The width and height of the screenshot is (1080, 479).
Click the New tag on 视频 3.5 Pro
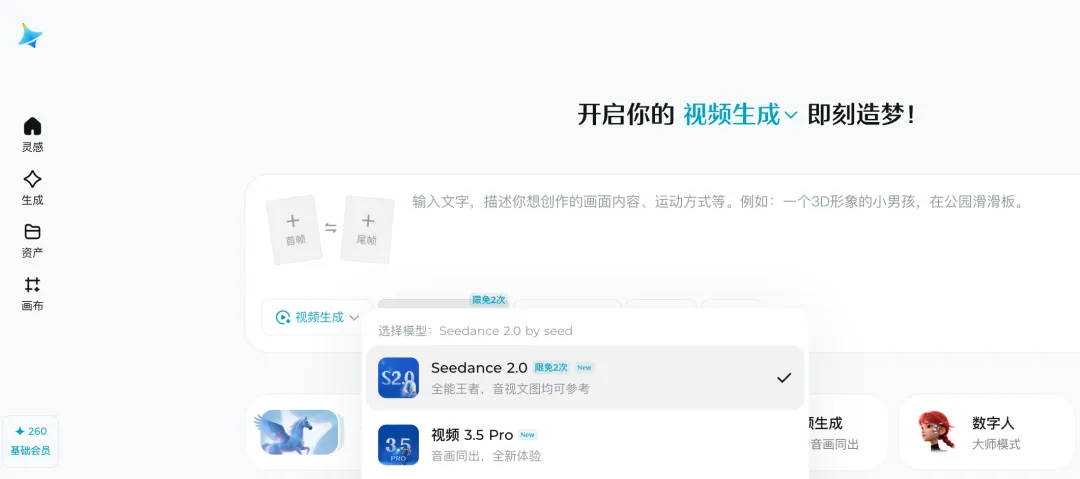[x=528, y=435]
